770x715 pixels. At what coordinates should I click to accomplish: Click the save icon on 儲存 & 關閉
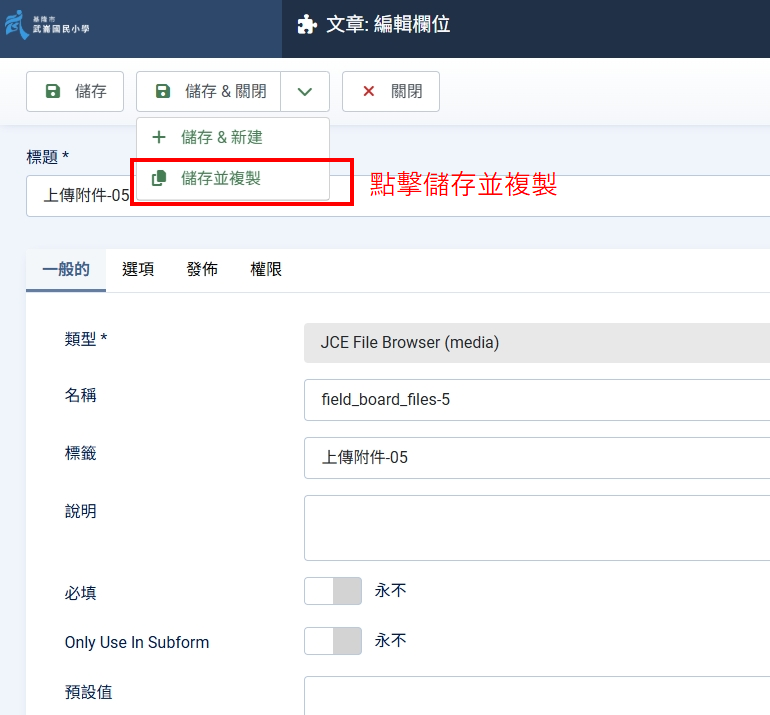tap(163, 91)
